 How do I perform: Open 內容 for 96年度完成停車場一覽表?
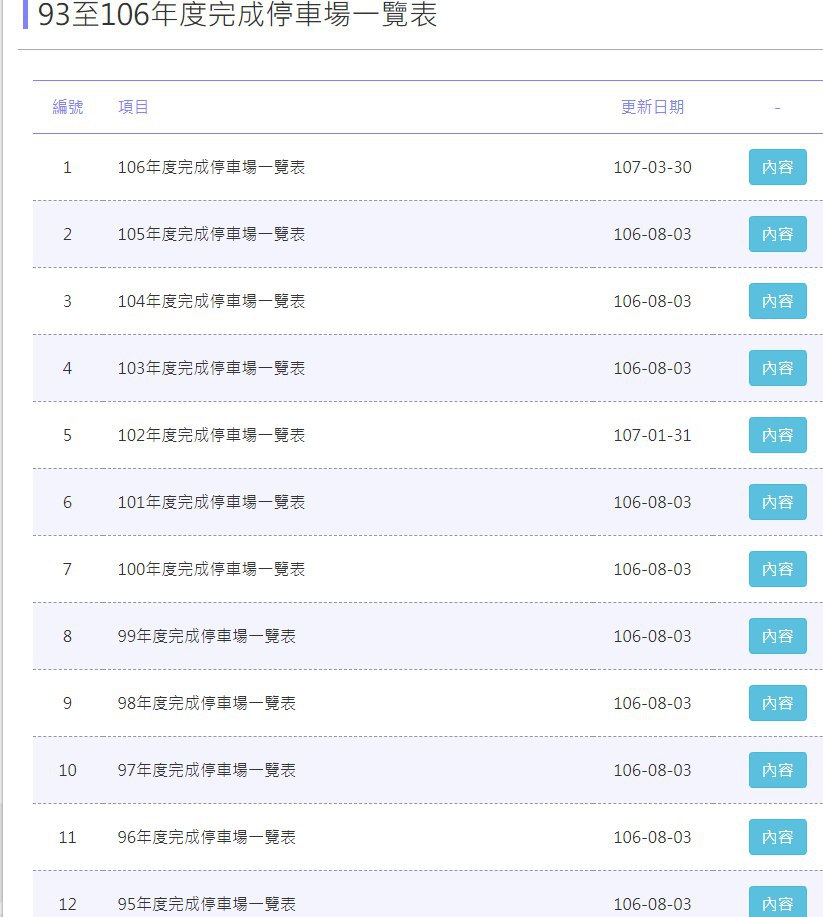[x=777, y=837]
